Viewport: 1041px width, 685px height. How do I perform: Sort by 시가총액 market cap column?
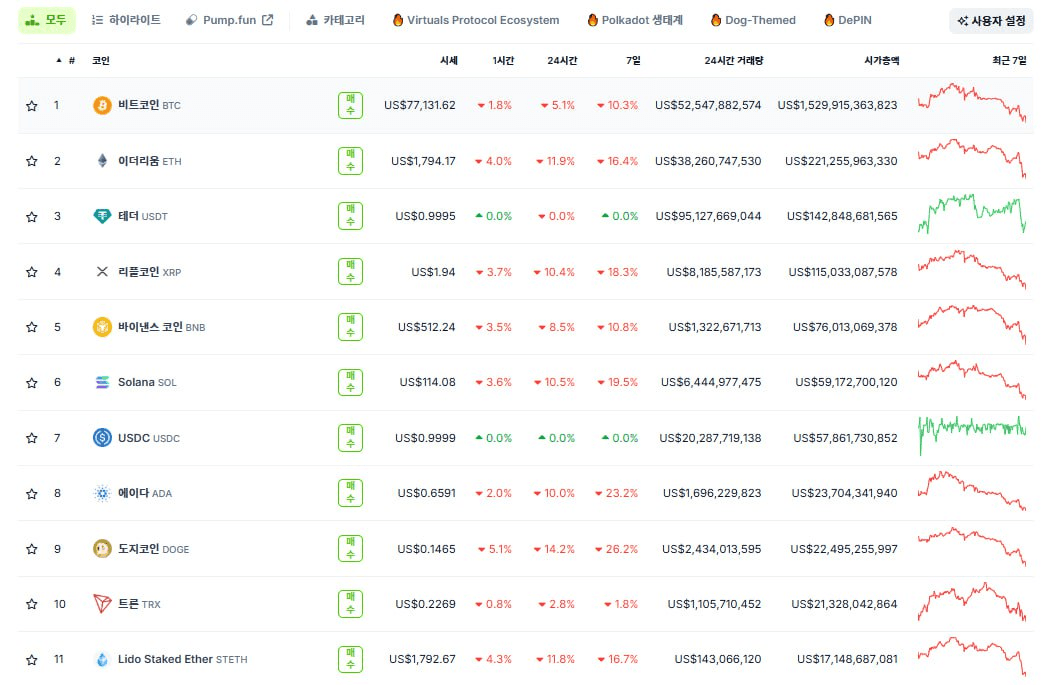(x=882, y=60)
